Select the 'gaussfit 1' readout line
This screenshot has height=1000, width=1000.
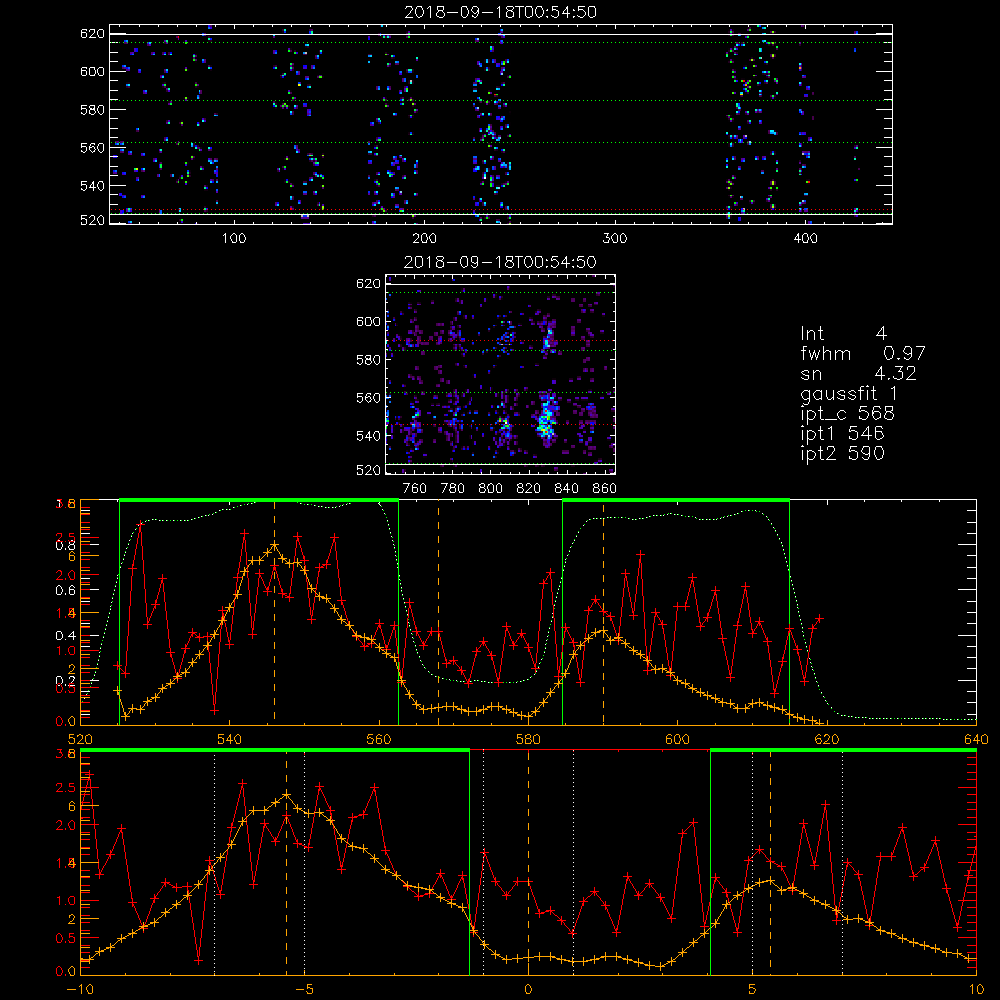coord(849,393)
